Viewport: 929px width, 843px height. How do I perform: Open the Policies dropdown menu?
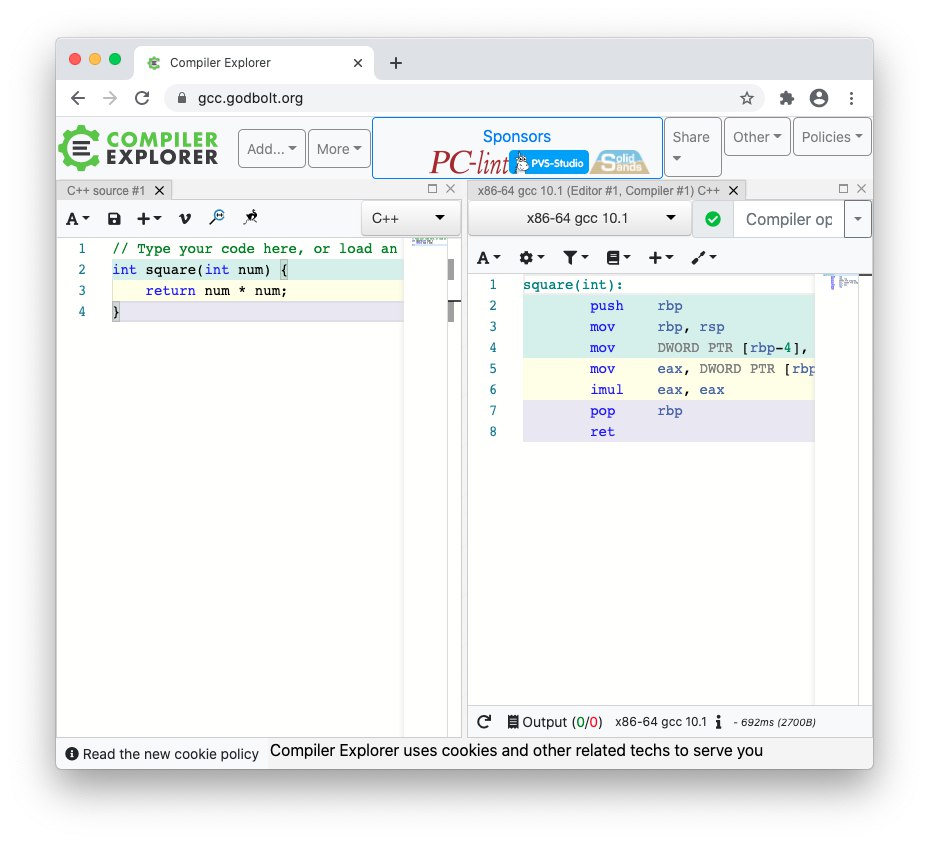click(x=832, y=137)
